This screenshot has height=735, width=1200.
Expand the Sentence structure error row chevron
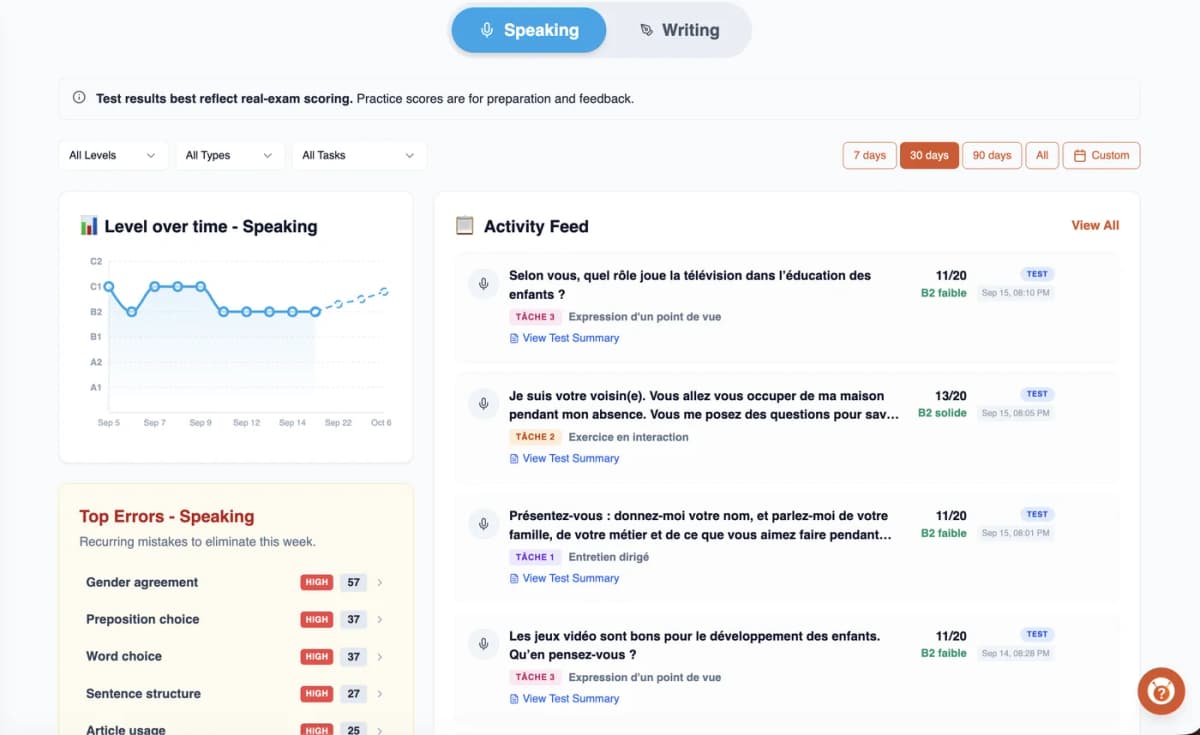click(380, 693)
